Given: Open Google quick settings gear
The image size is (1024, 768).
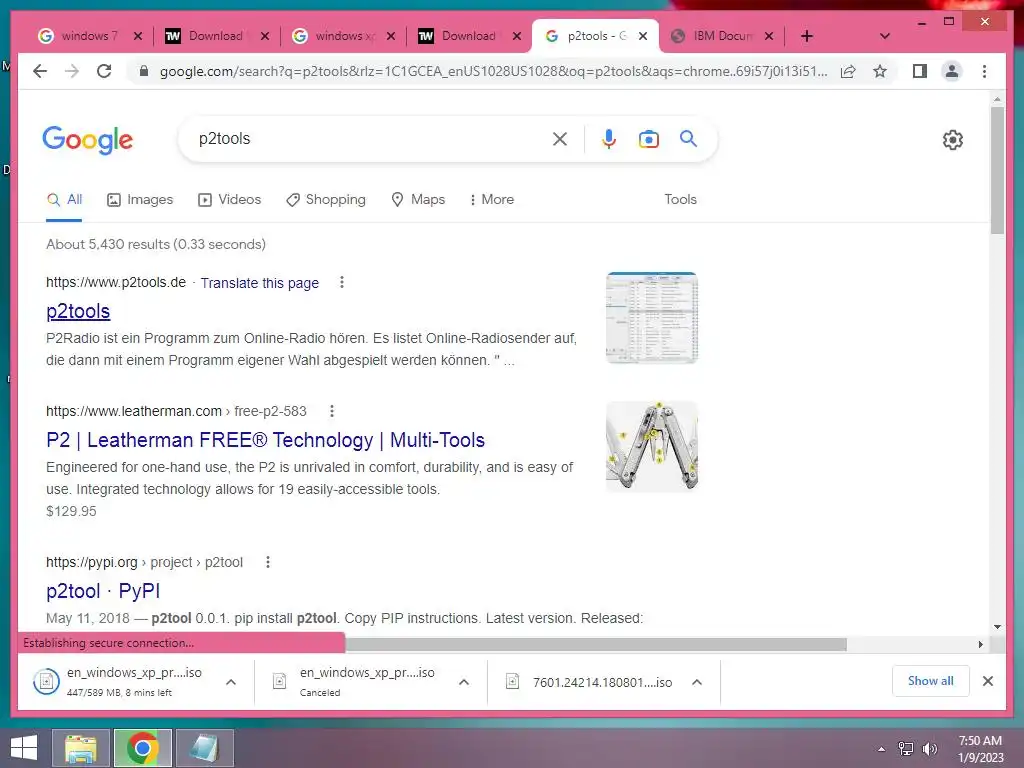Looking at the screenshot, I should coord(953,140).
